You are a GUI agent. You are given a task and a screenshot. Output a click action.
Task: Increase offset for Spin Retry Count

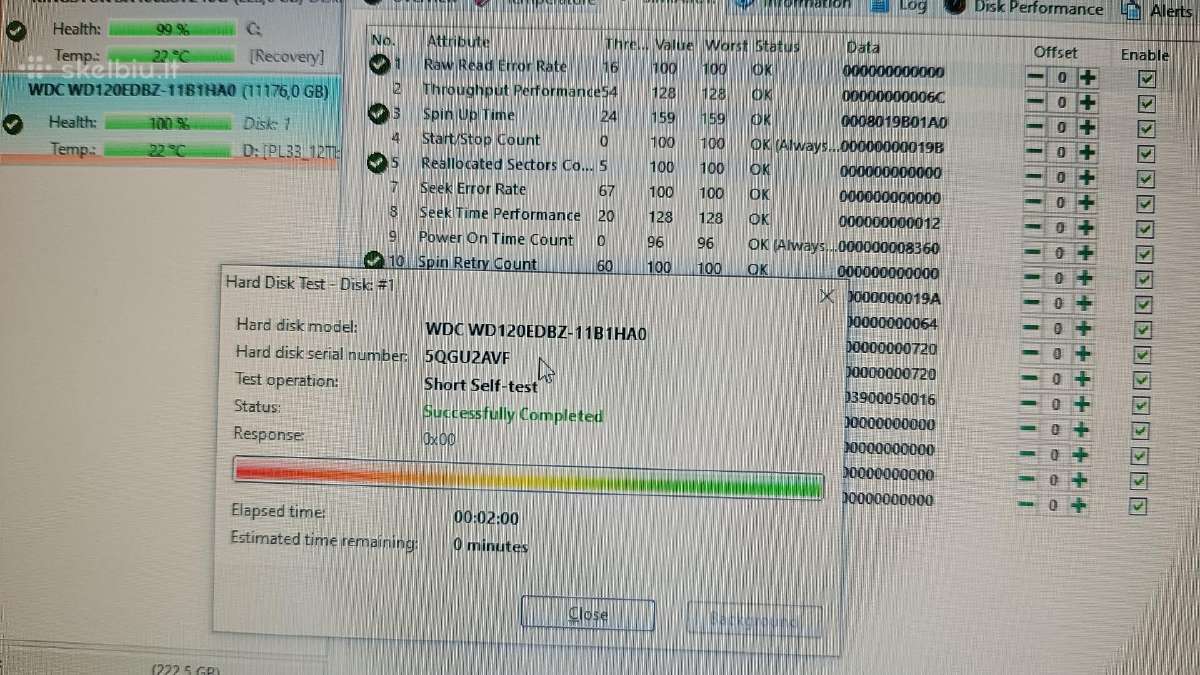tap(1084, 278)
